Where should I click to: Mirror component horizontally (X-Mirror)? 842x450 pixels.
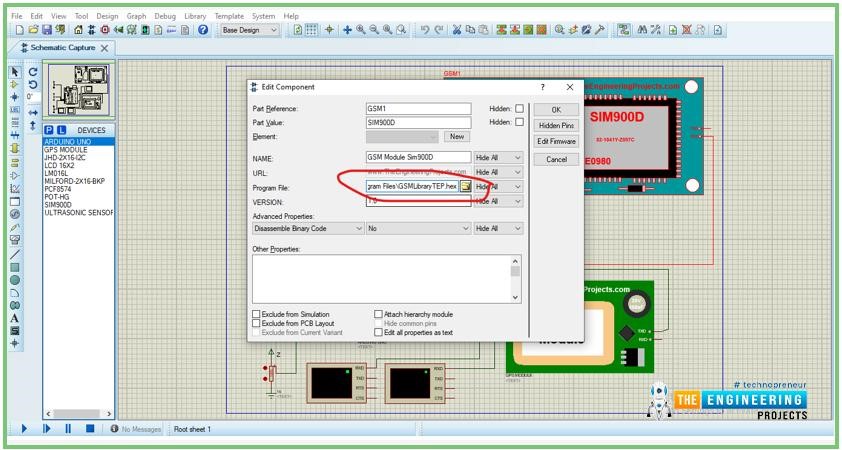(x=33, y=113)
